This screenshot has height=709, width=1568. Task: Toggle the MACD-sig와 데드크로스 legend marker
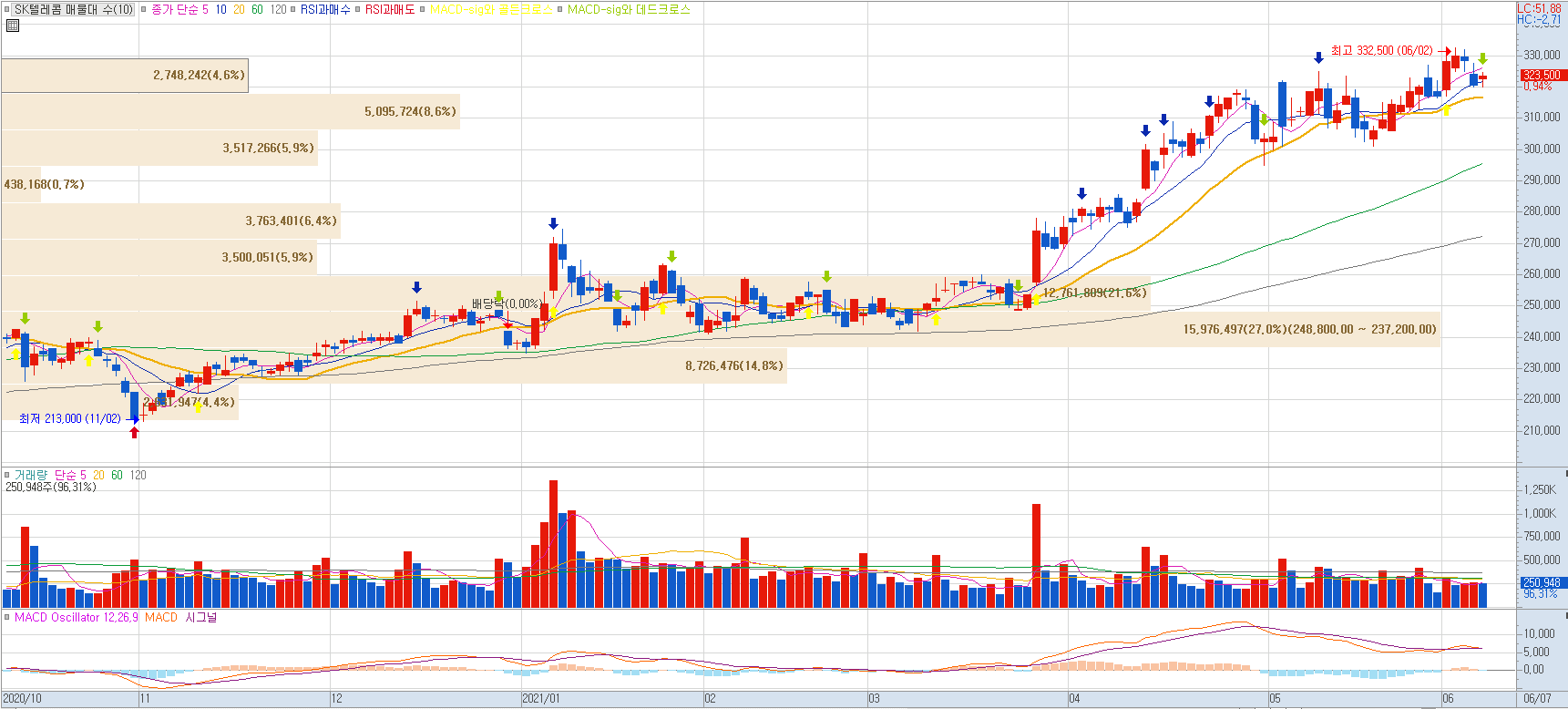[559, 9]
